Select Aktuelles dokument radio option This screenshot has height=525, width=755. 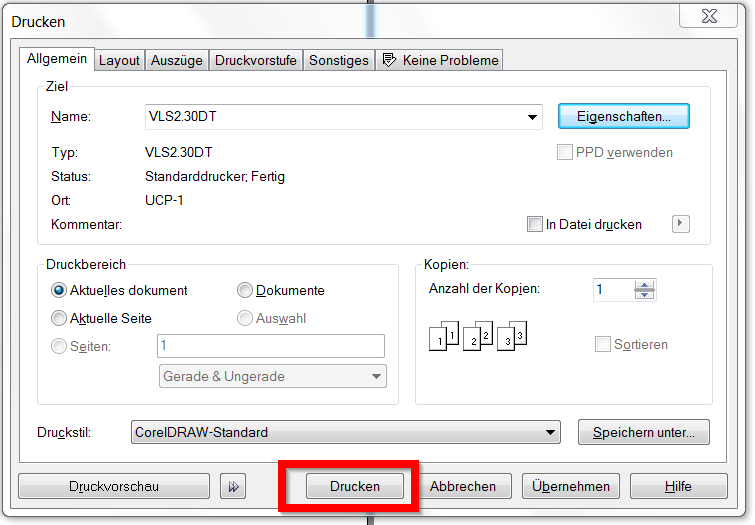(x=60, y=291)
